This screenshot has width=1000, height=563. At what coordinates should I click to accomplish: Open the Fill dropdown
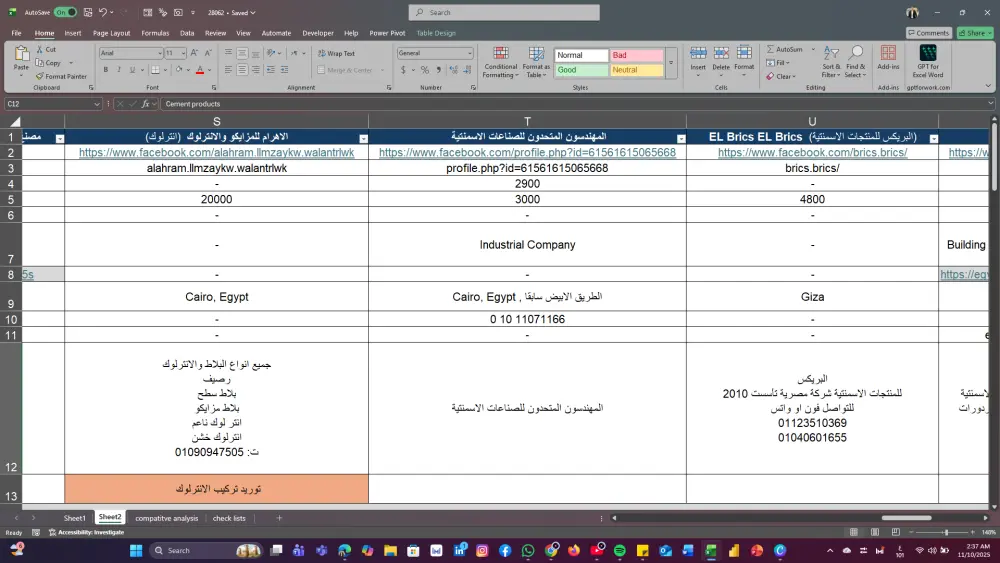point(778,62)
